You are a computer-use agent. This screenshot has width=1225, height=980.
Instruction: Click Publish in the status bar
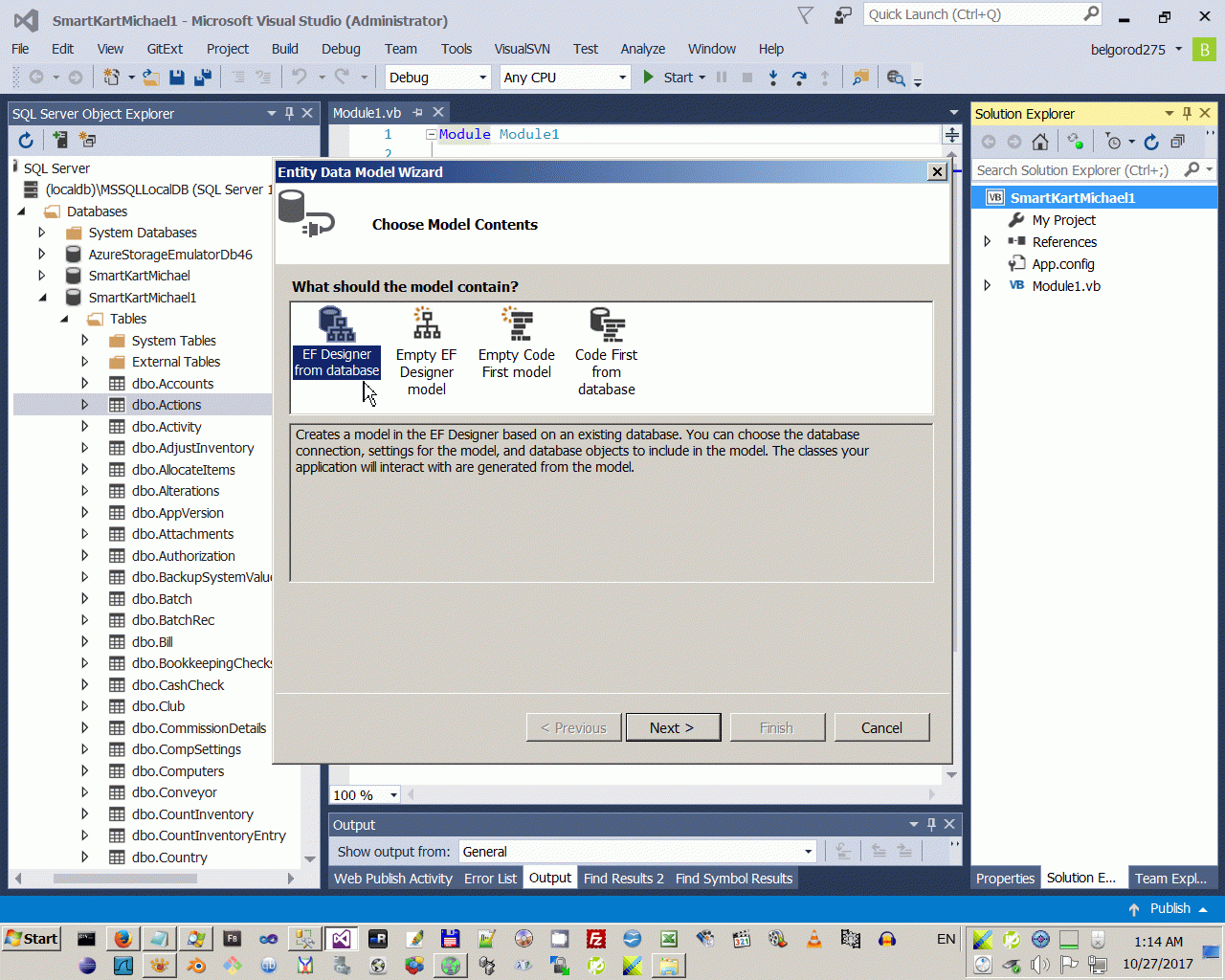(x=1169, y=908)
